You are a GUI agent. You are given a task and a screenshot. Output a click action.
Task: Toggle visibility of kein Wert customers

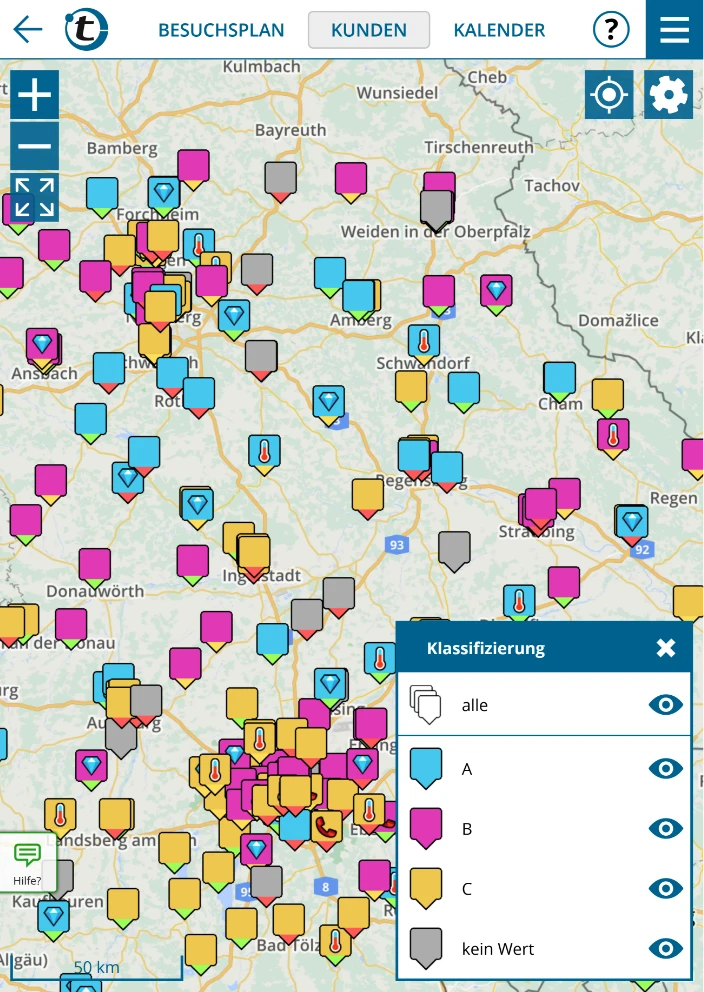tap(665, 948)
